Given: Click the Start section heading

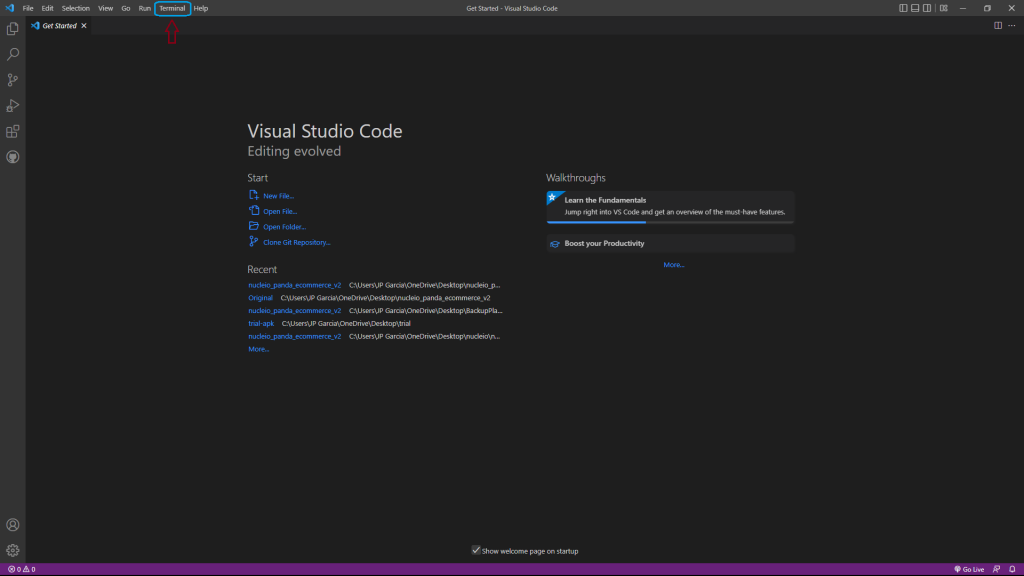Looking at the screenshot, I should [x=257, y=178].
